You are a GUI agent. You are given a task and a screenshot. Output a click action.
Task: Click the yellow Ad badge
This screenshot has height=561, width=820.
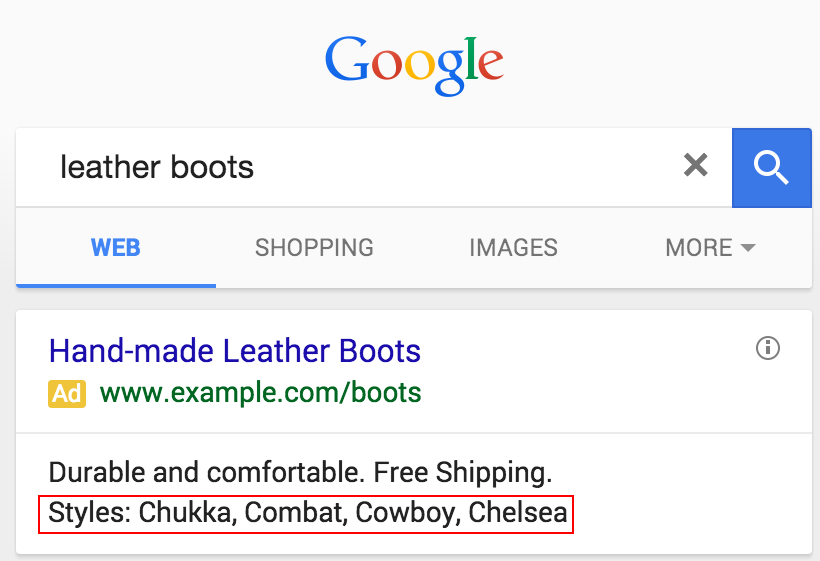(x=67, y=394)
